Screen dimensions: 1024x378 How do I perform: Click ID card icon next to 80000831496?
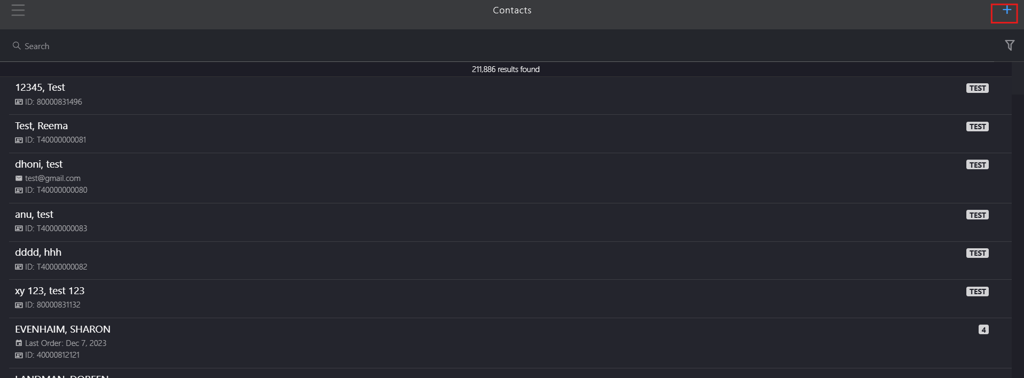click(x=19, y=102)
